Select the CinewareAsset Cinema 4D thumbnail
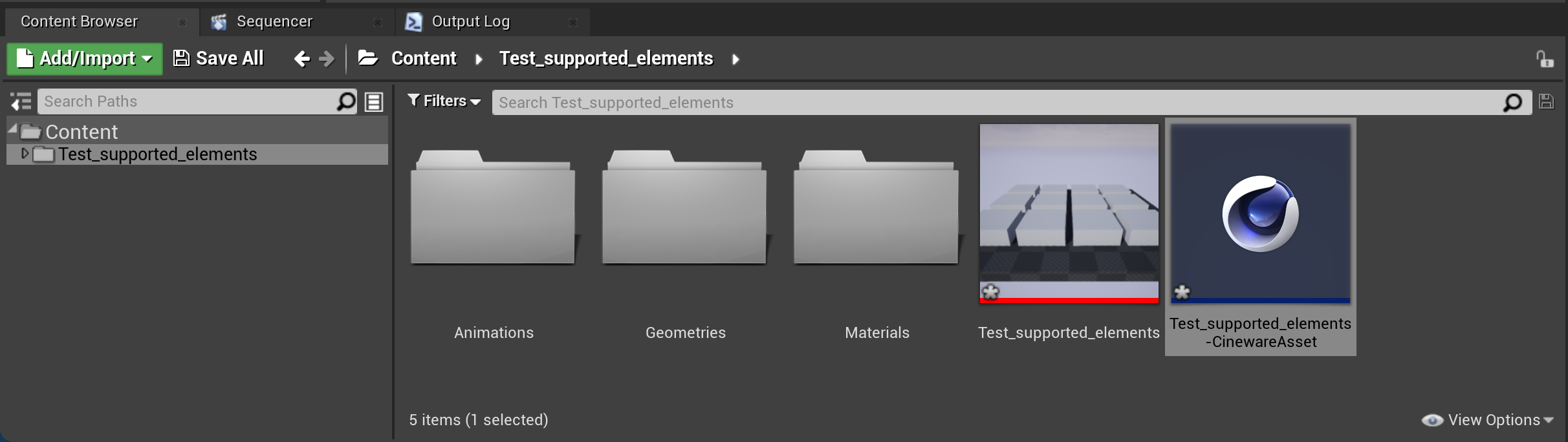 (1261, 213)
